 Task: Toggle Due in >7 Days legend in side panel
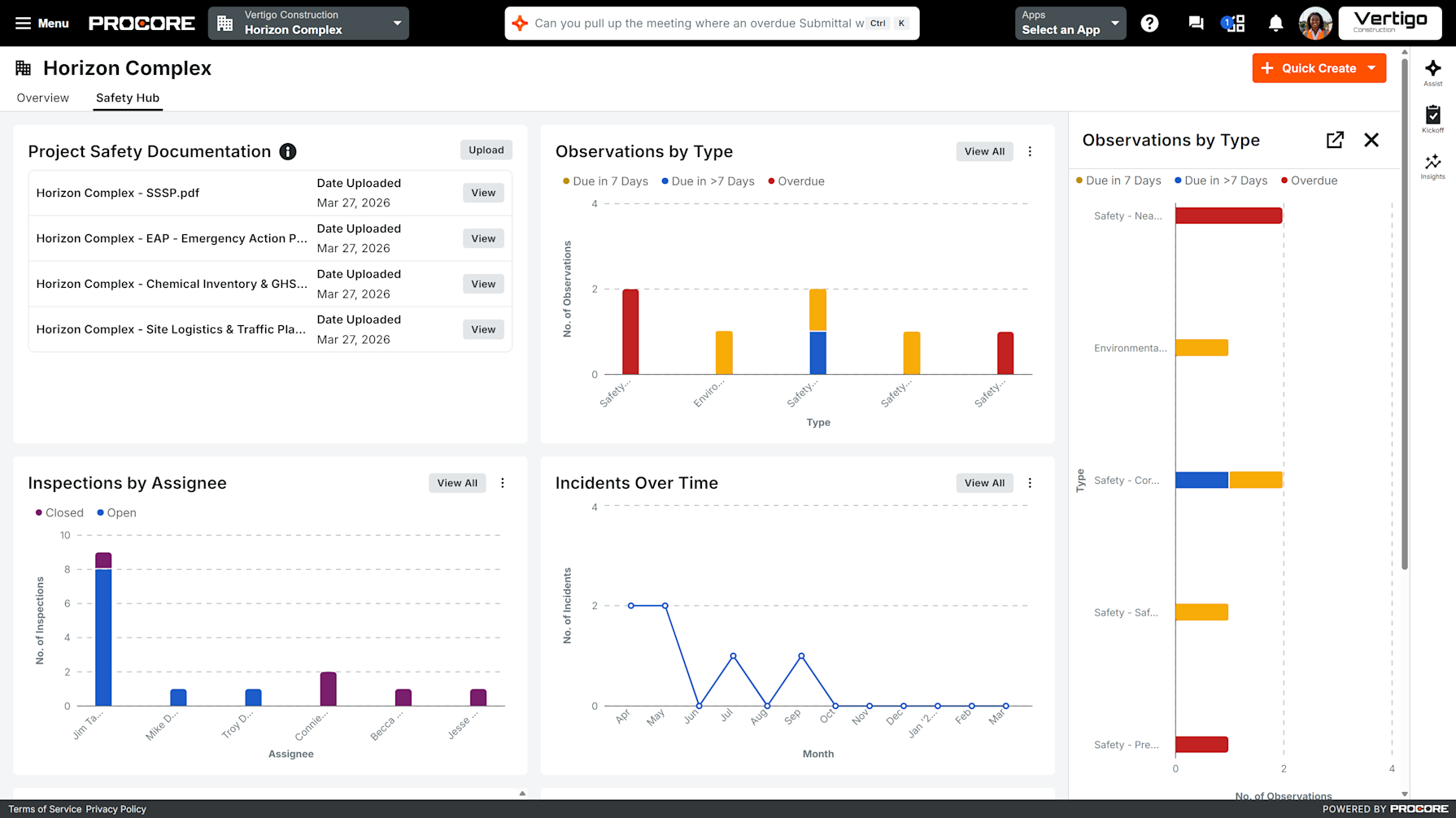[x=1221, y=181]
